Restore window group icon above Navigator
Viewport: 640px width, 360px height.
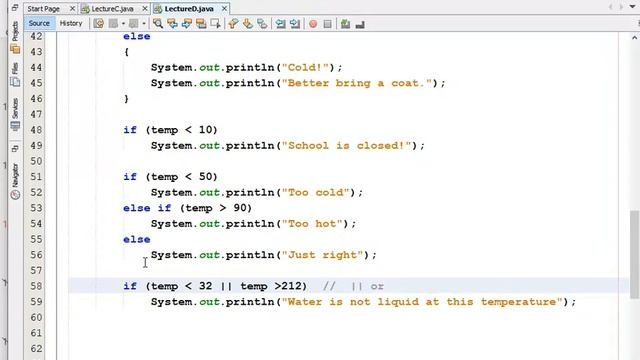click(x=15, y=149)
